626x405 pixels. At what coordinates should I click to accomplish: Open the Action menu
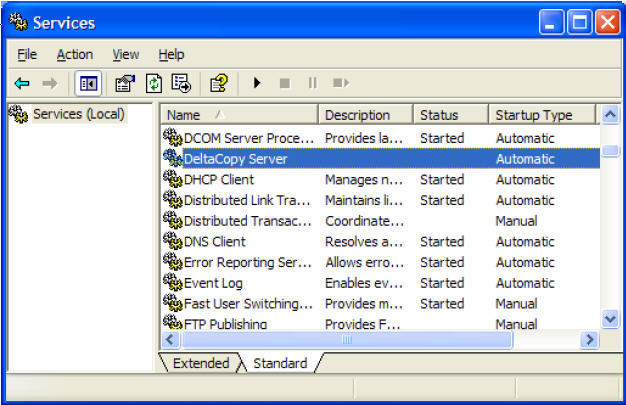pyautogui.click(x=75, y=54)
